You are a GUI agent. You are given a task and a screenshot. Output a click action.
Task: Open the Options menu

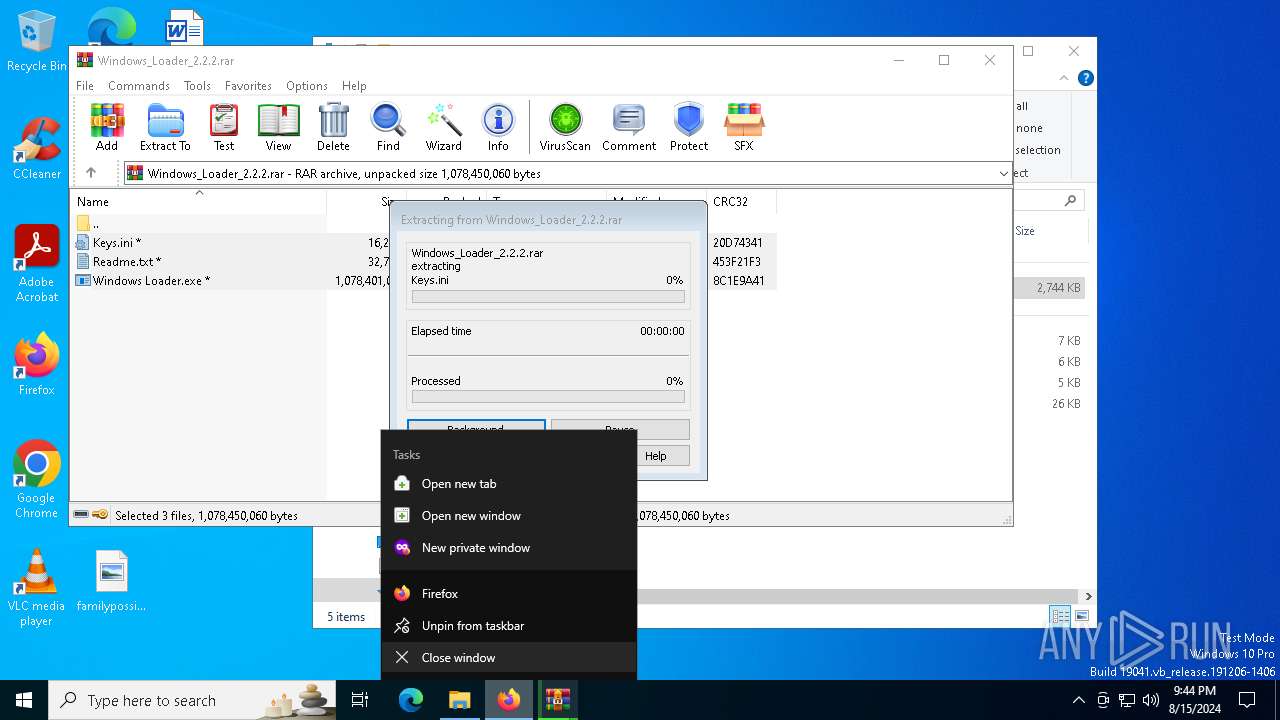point(306,86)
